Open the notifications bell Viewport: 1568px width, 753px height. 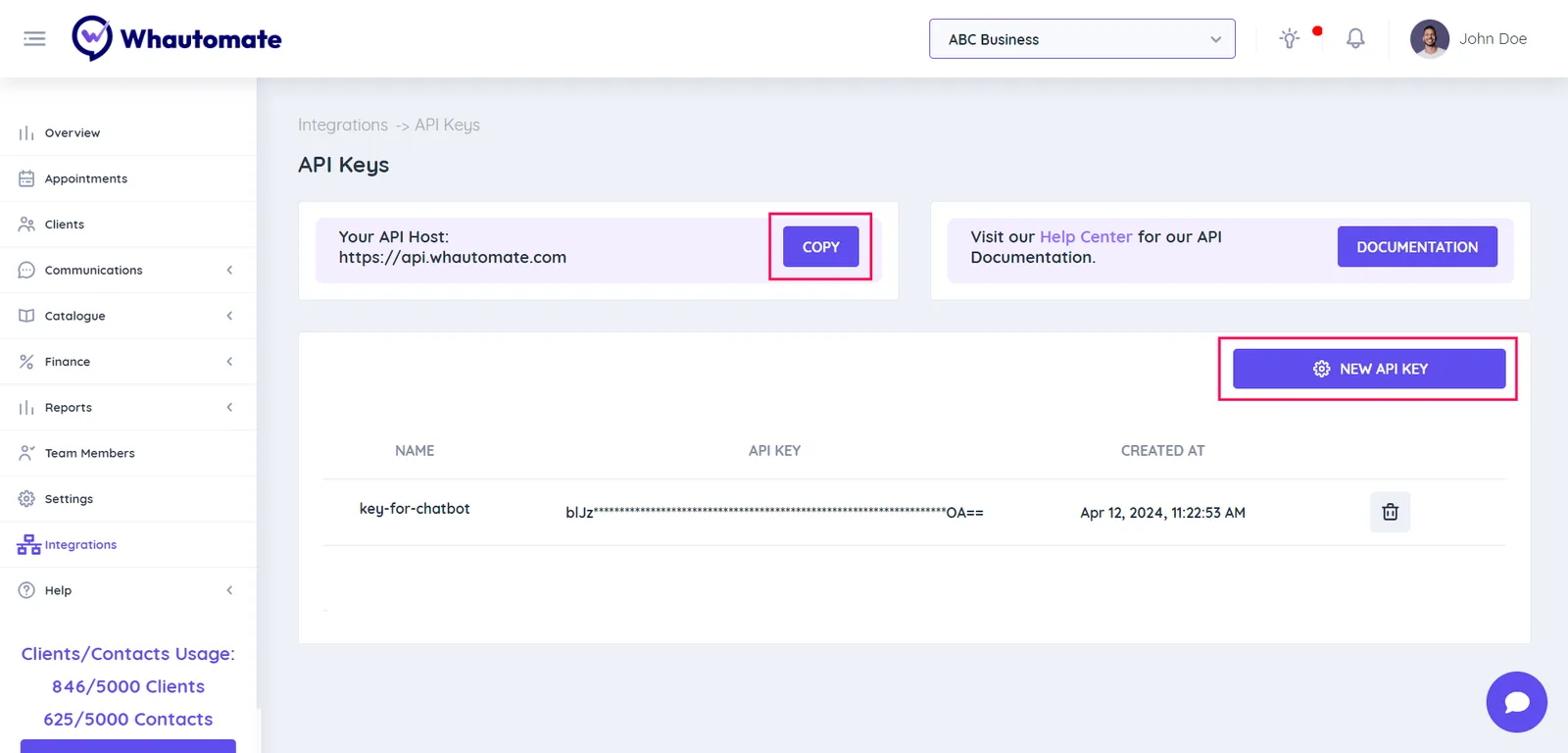[1355, 38]
